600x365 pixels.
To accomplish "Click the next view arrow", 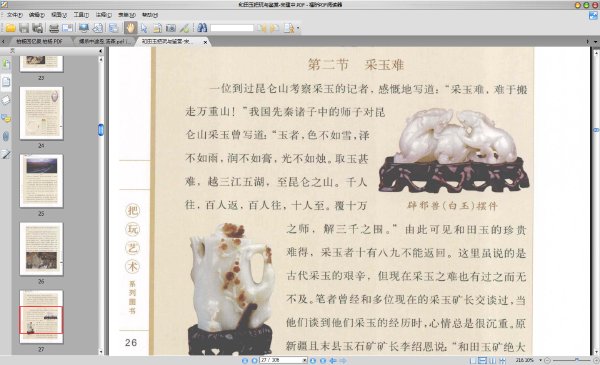I will point(343,360).
